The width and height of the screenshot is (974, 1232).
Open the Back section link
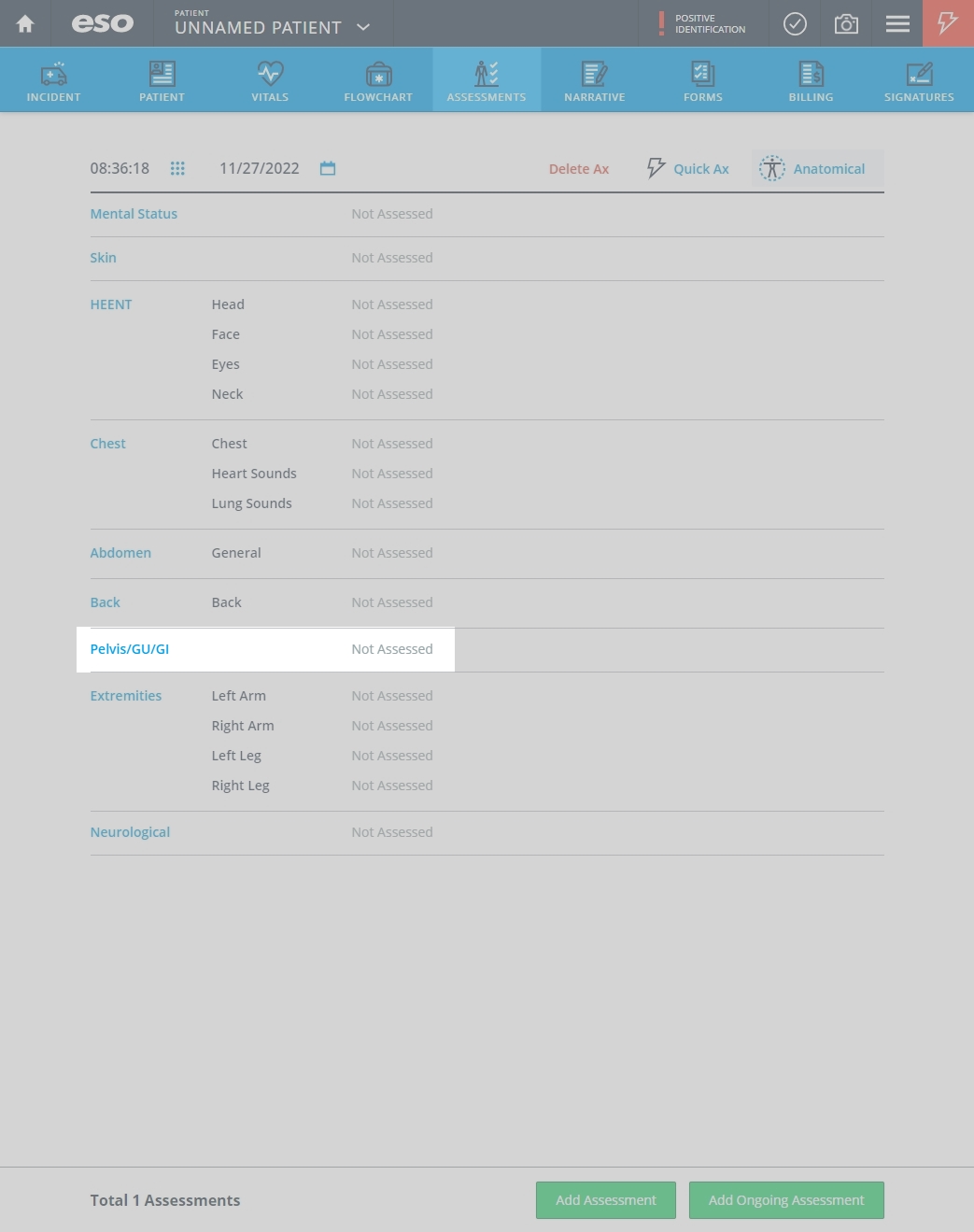pos(105,602)
